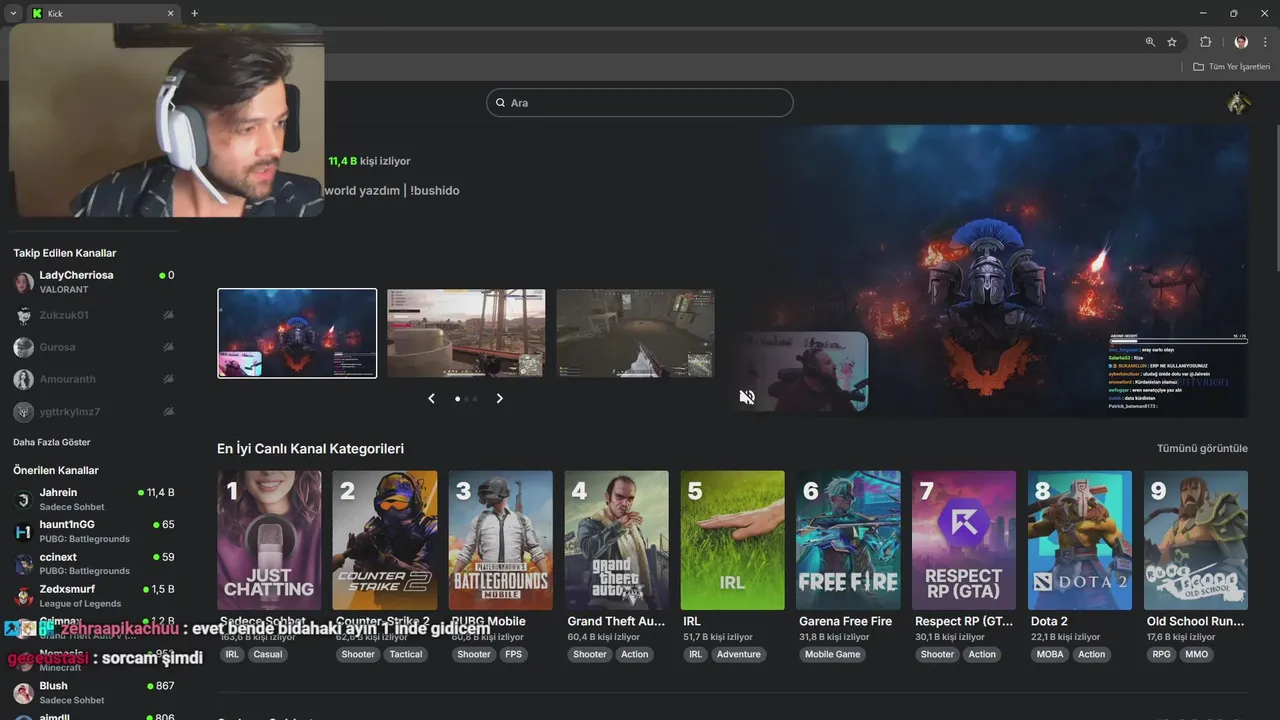Click the !bushido stream title text
The width and height of the screenshot is (1280, 720).
tap(435, 190)
